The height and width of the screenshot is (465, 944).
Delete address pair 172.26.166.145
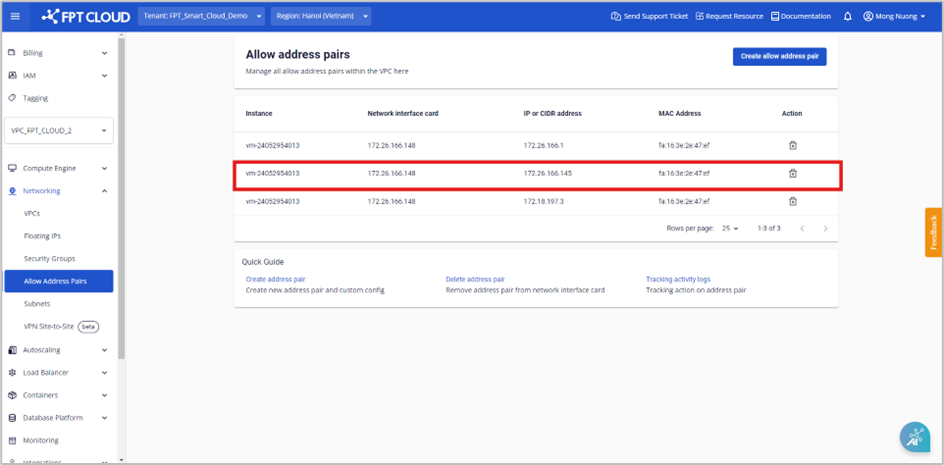[x=792, y=173]
